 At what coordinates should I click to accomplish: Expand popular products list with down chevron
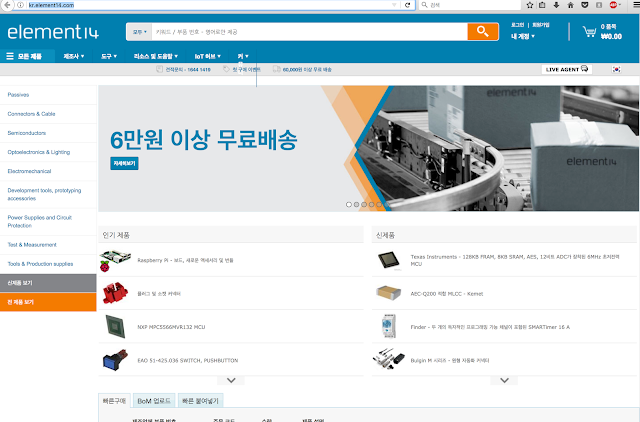coord(231,380)
